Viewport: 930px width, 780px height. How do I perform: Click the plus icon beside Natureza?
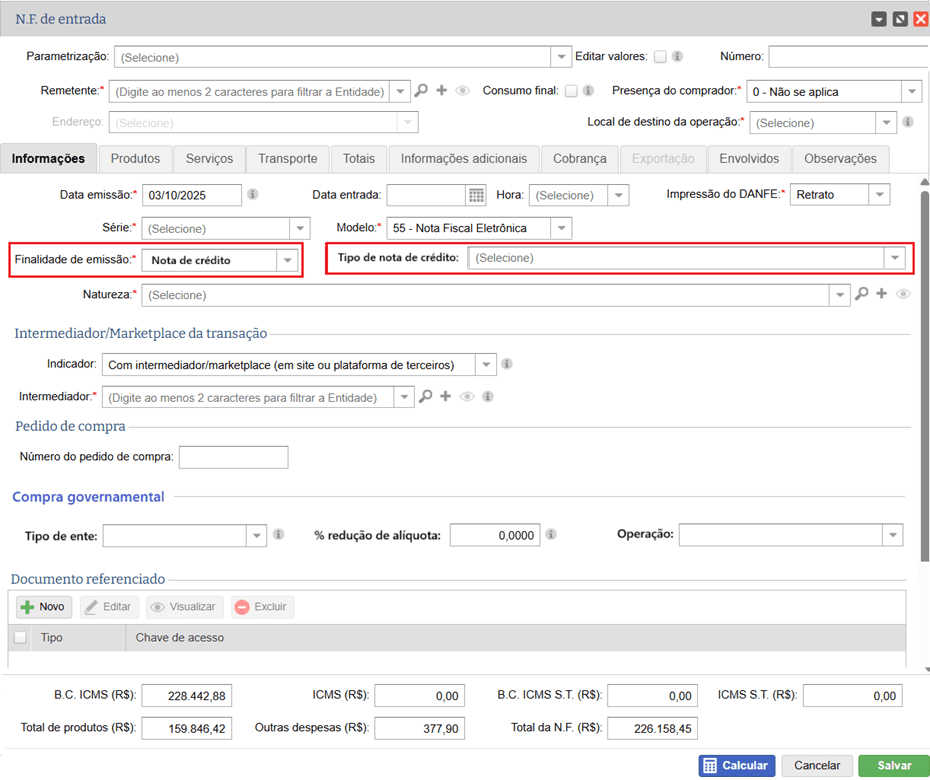[x=881, y=295]
